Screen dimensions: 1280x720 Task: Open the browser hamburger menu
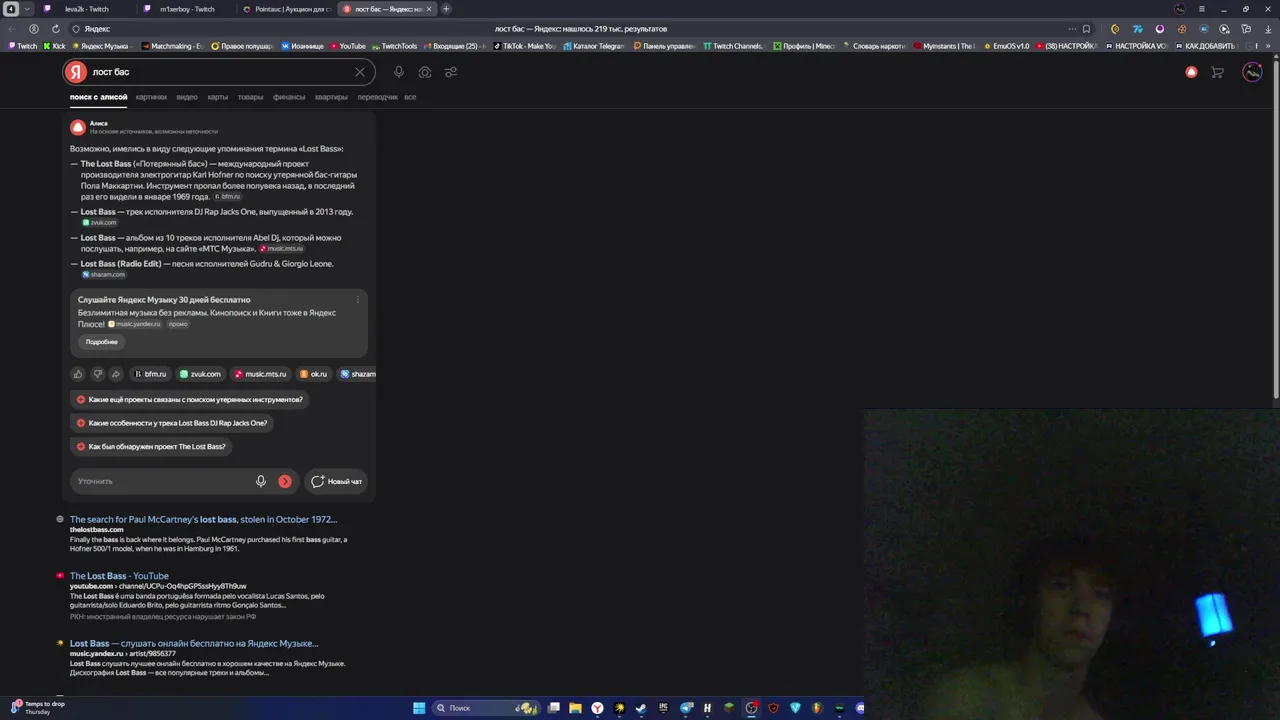click(x=1202, y=9)
